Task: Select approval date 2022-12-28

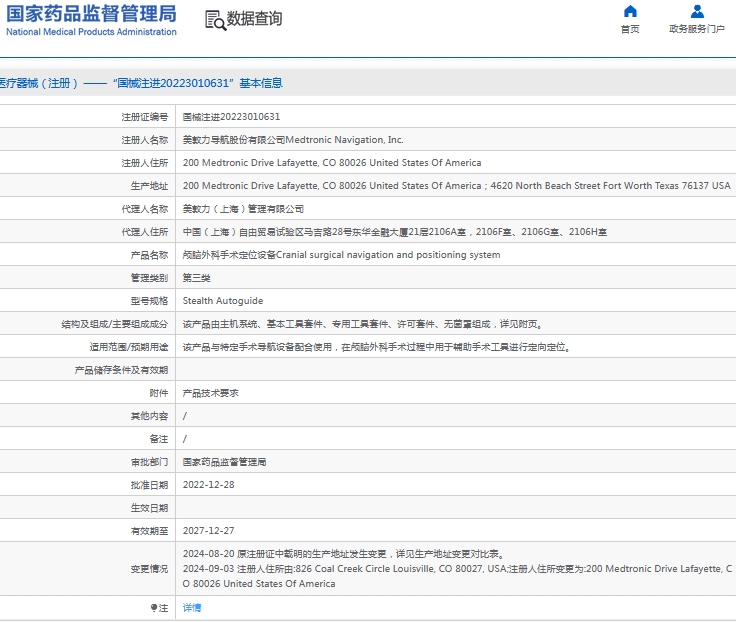Action: click(x=208, y=484)
